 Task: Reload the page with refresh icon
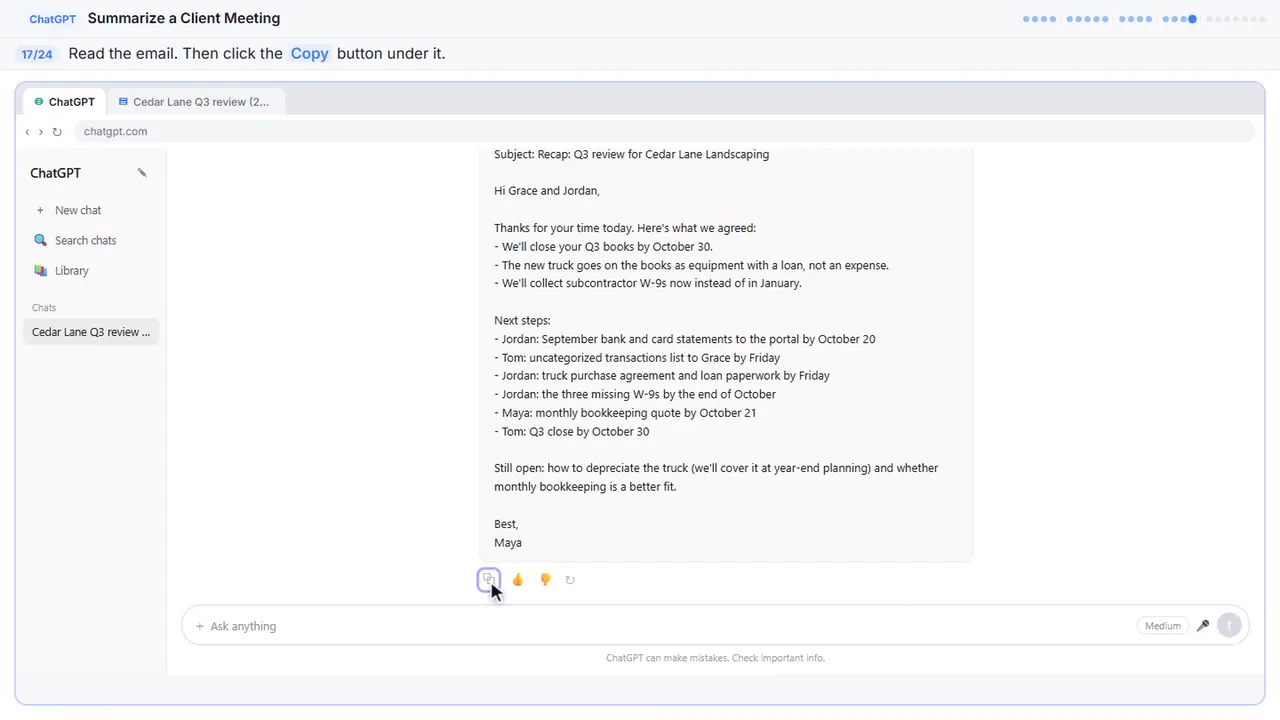(x=57, y=132)
